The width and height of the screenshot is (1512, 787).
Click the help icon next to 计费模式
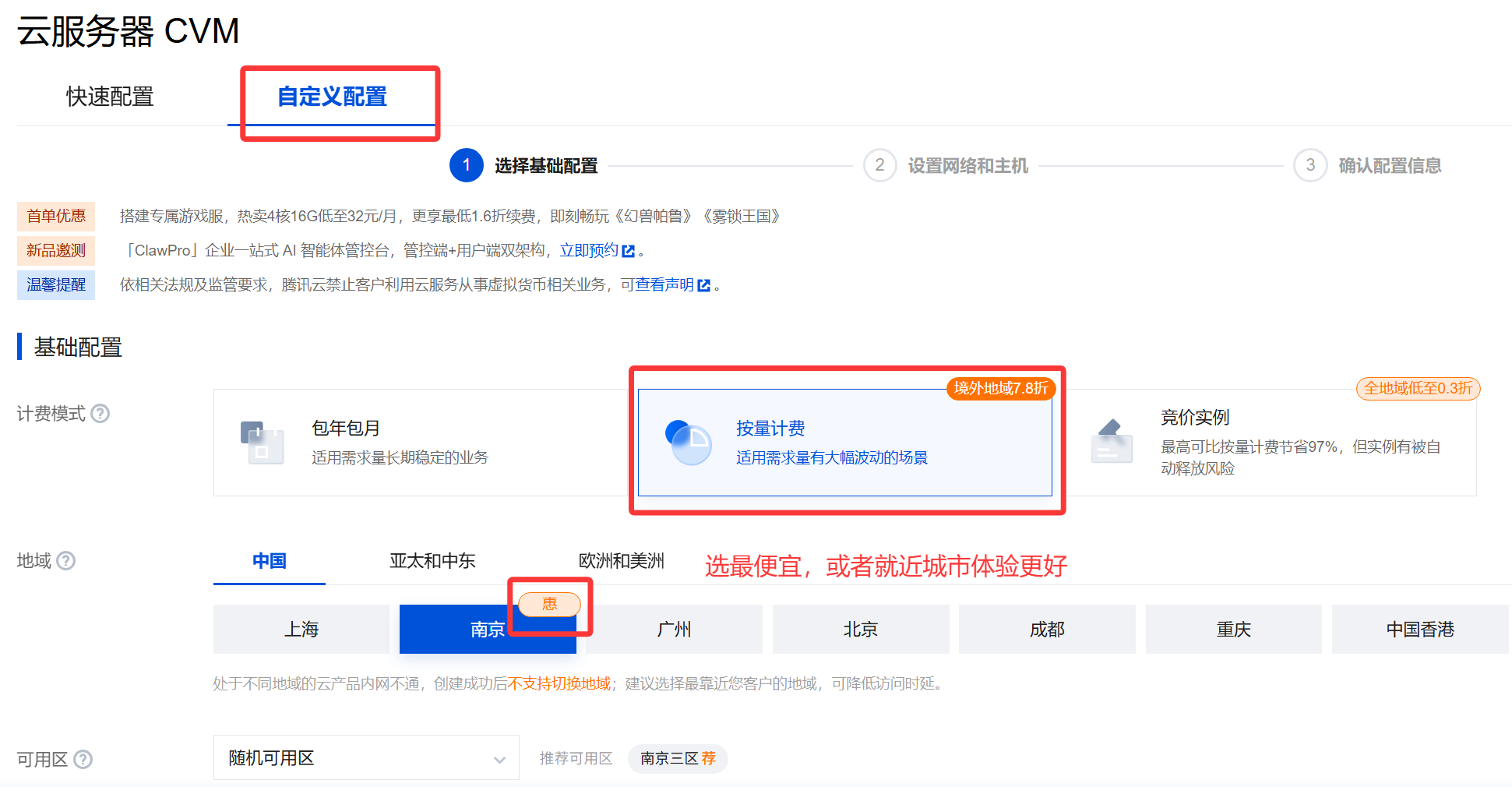100,413
